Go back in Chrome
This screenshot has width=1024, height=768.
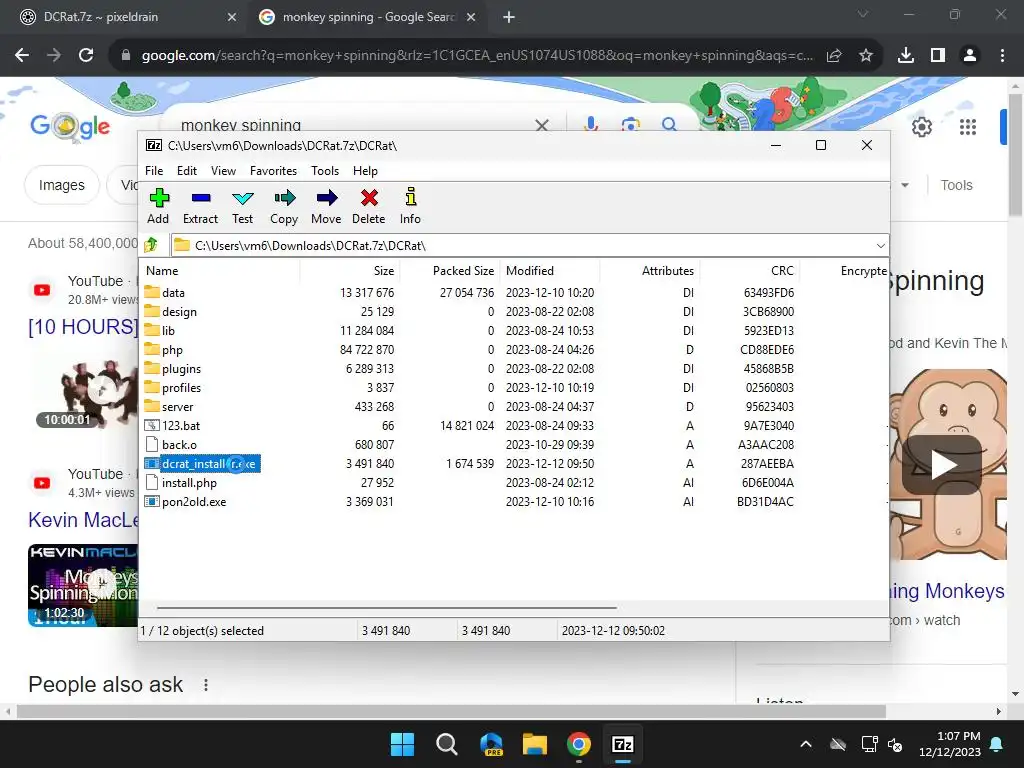point(22,56)
